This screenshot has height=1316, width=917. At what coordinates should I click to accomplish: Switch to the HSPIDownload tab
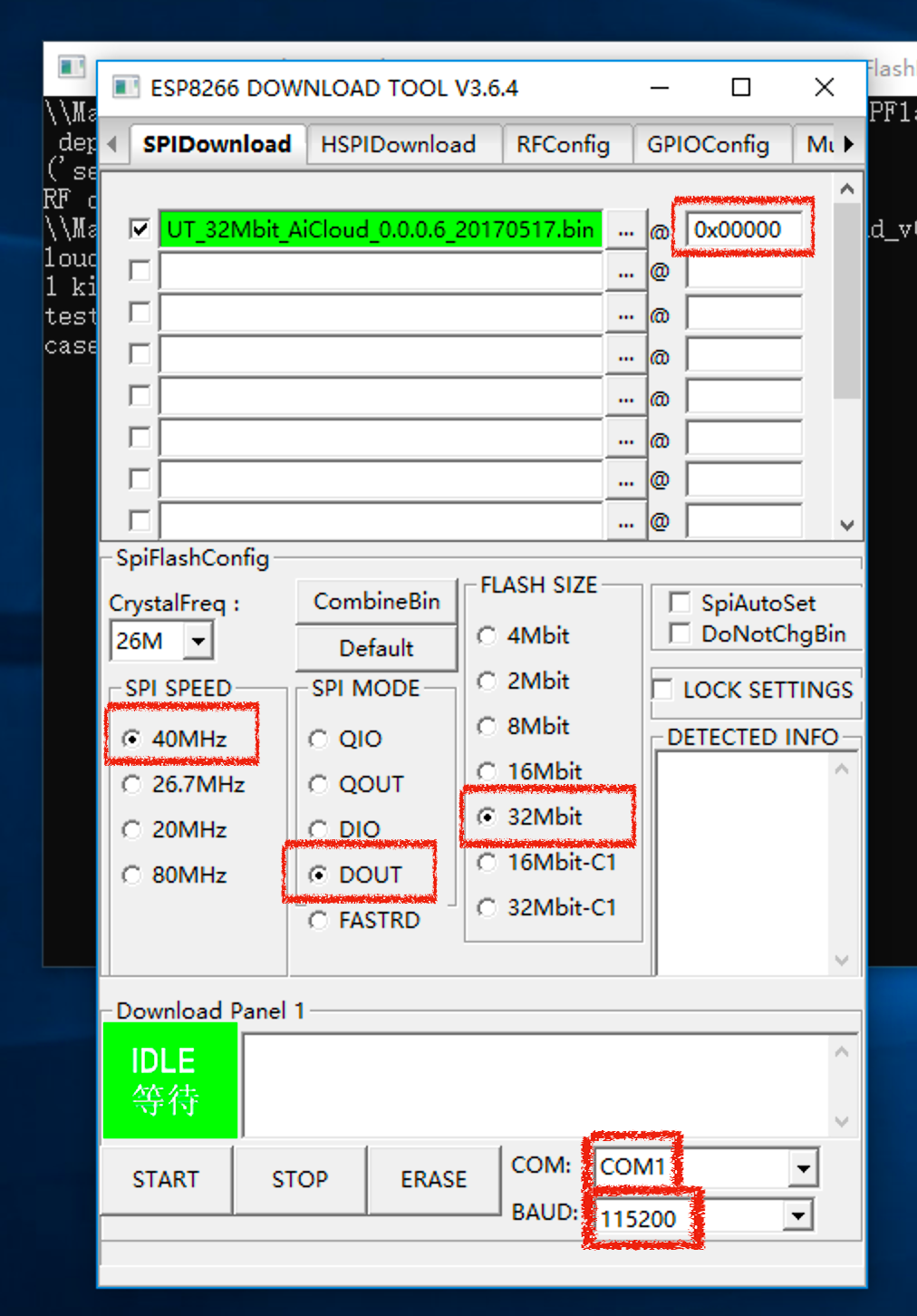click(x=398, y=145)
